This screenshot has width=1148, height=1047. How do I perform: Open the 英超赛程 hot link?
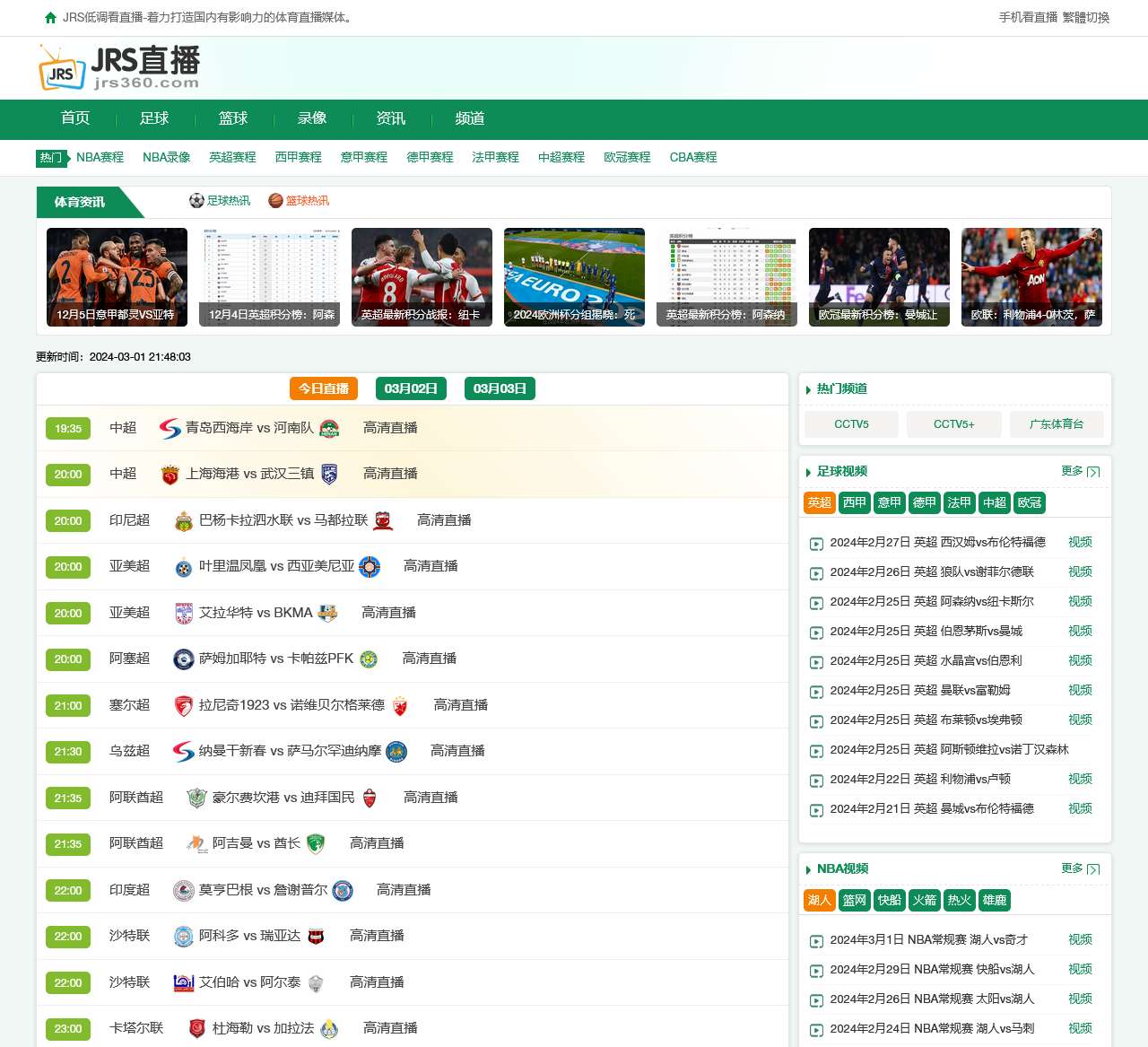(x=232, y=157)
